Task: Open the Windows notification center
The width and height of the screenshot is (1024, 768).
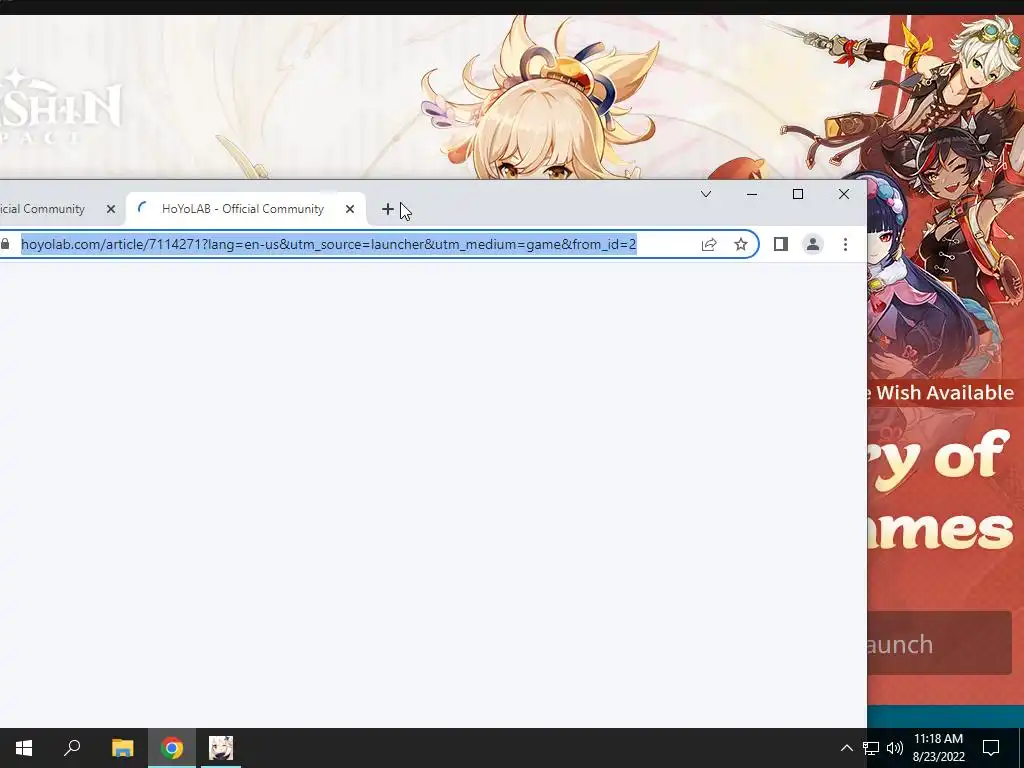Action: (991, 748)
